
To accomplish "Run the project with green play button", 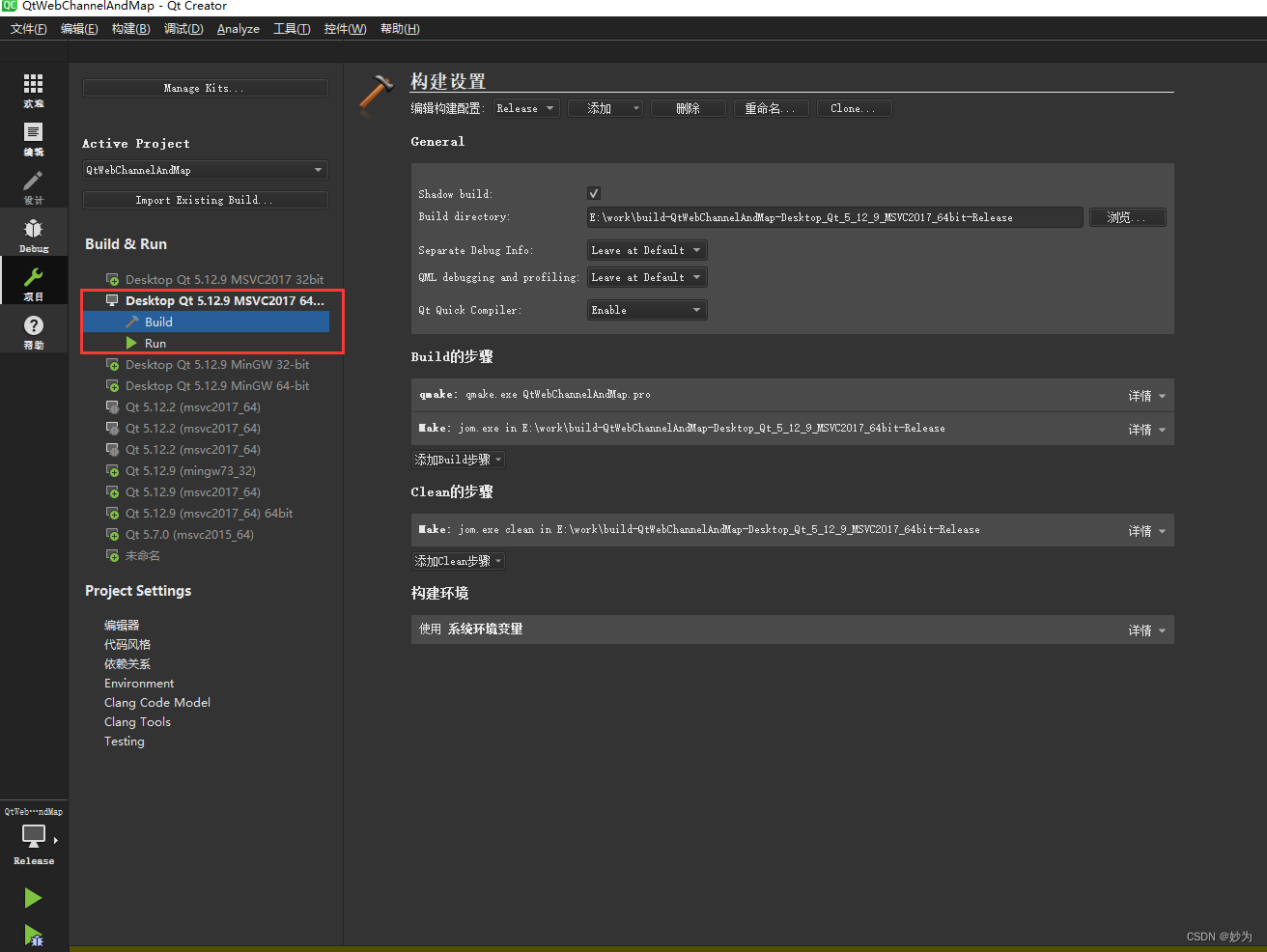I will point(33,898).
